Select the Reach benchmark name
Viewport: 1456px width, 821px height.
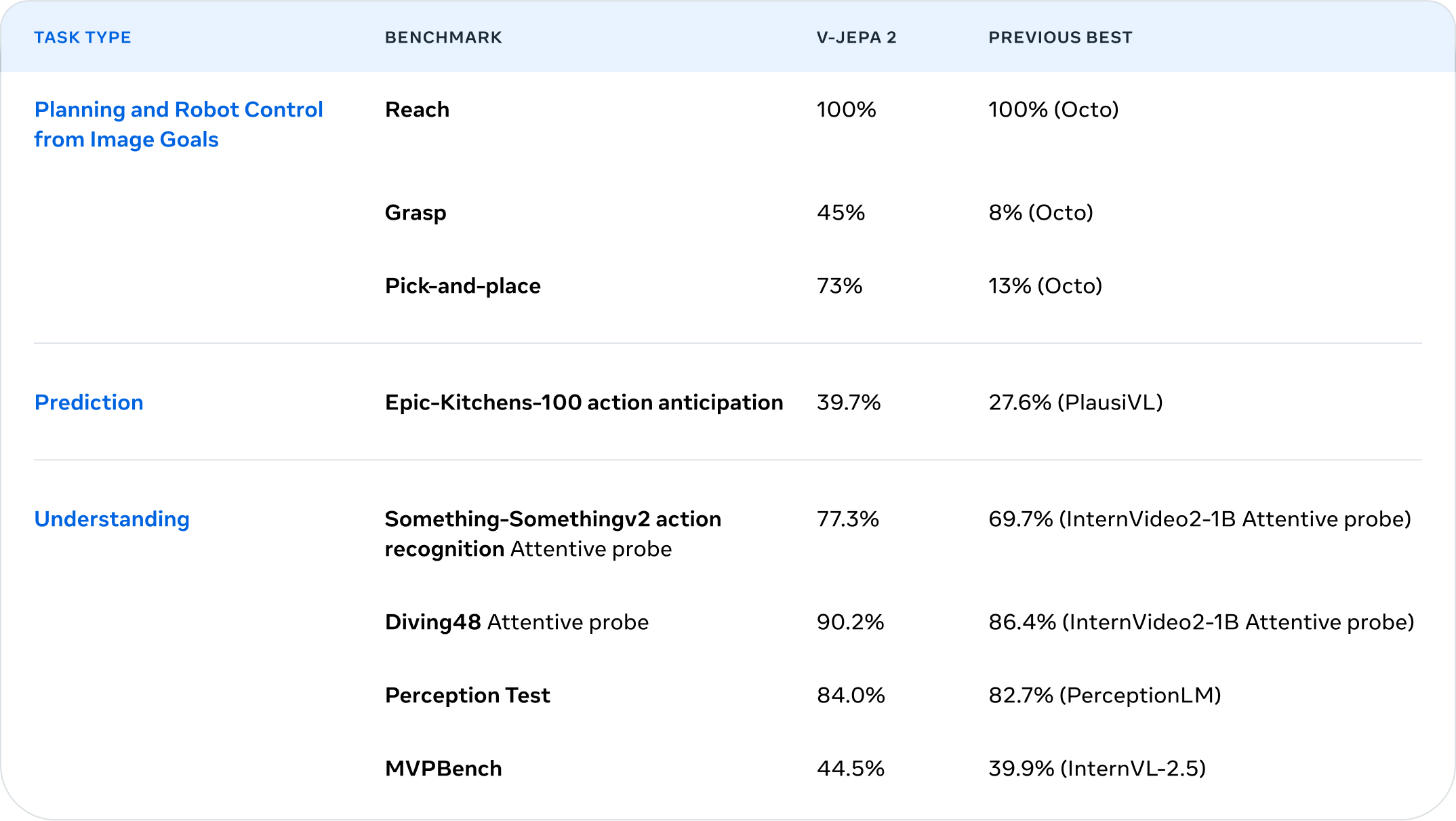(x=417, y=109)
